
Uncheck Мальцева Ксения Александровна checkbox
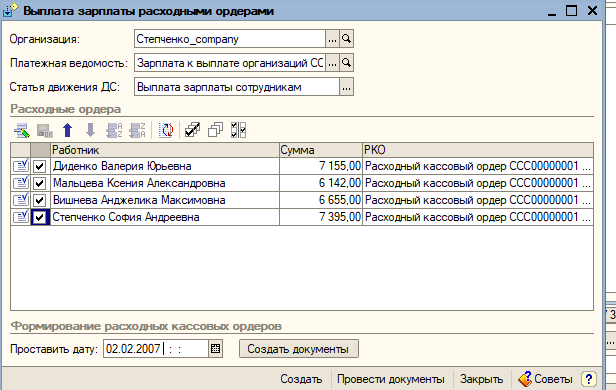point(39,183)
